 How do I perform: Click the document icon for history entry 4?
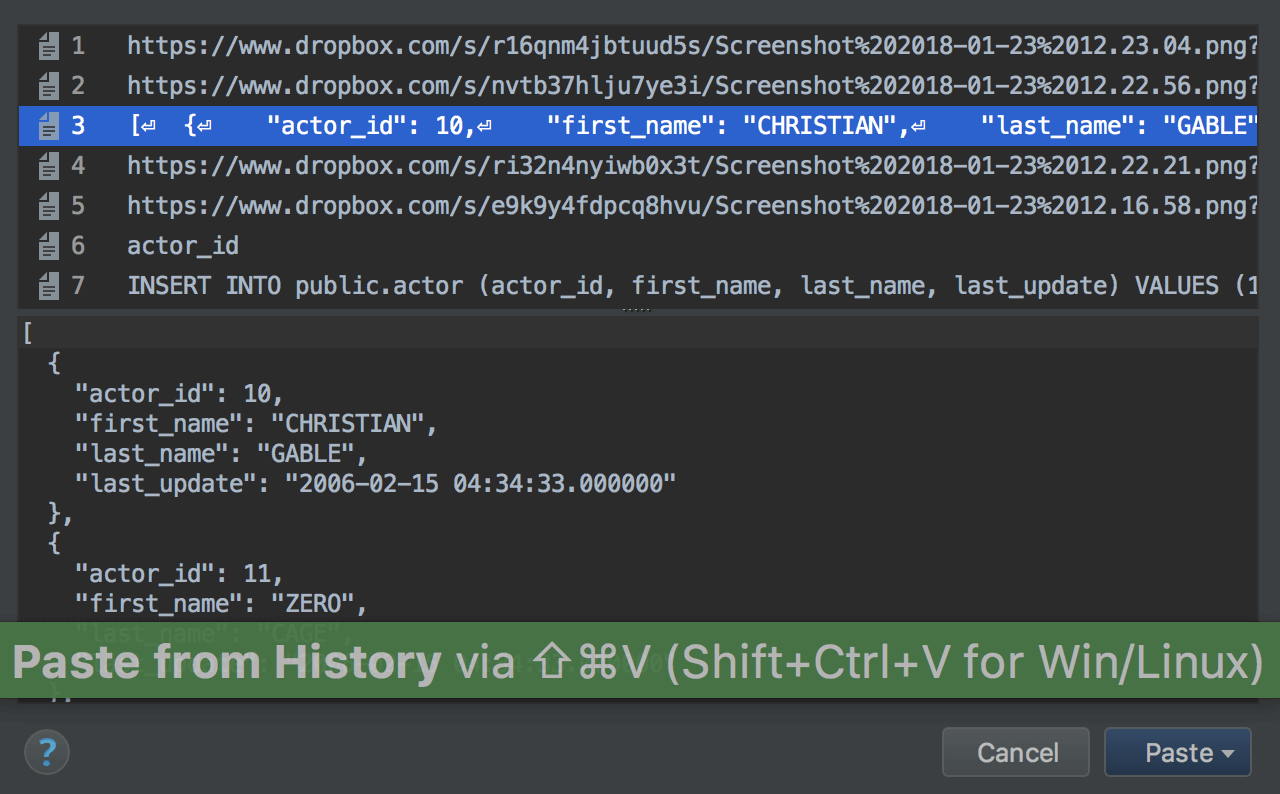coord(48,166)
